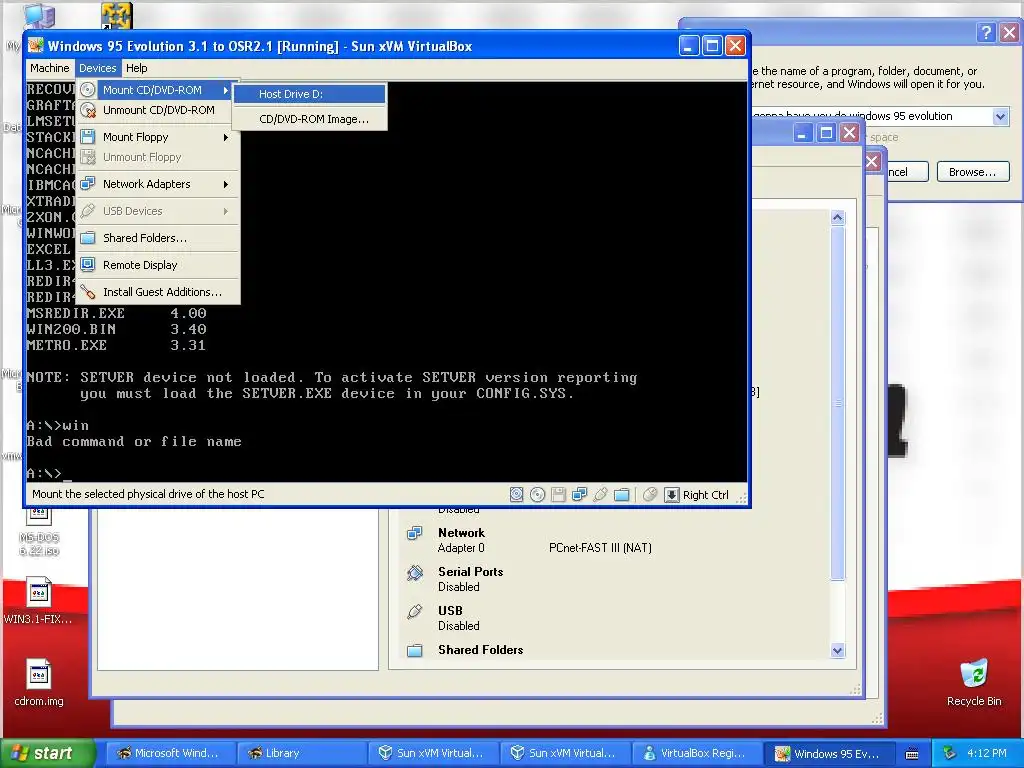The width and height of the screenshot is (1024, 768).
Task: Switch to Windows 95 Ev... taskbar button
Action: coord(829,753)
